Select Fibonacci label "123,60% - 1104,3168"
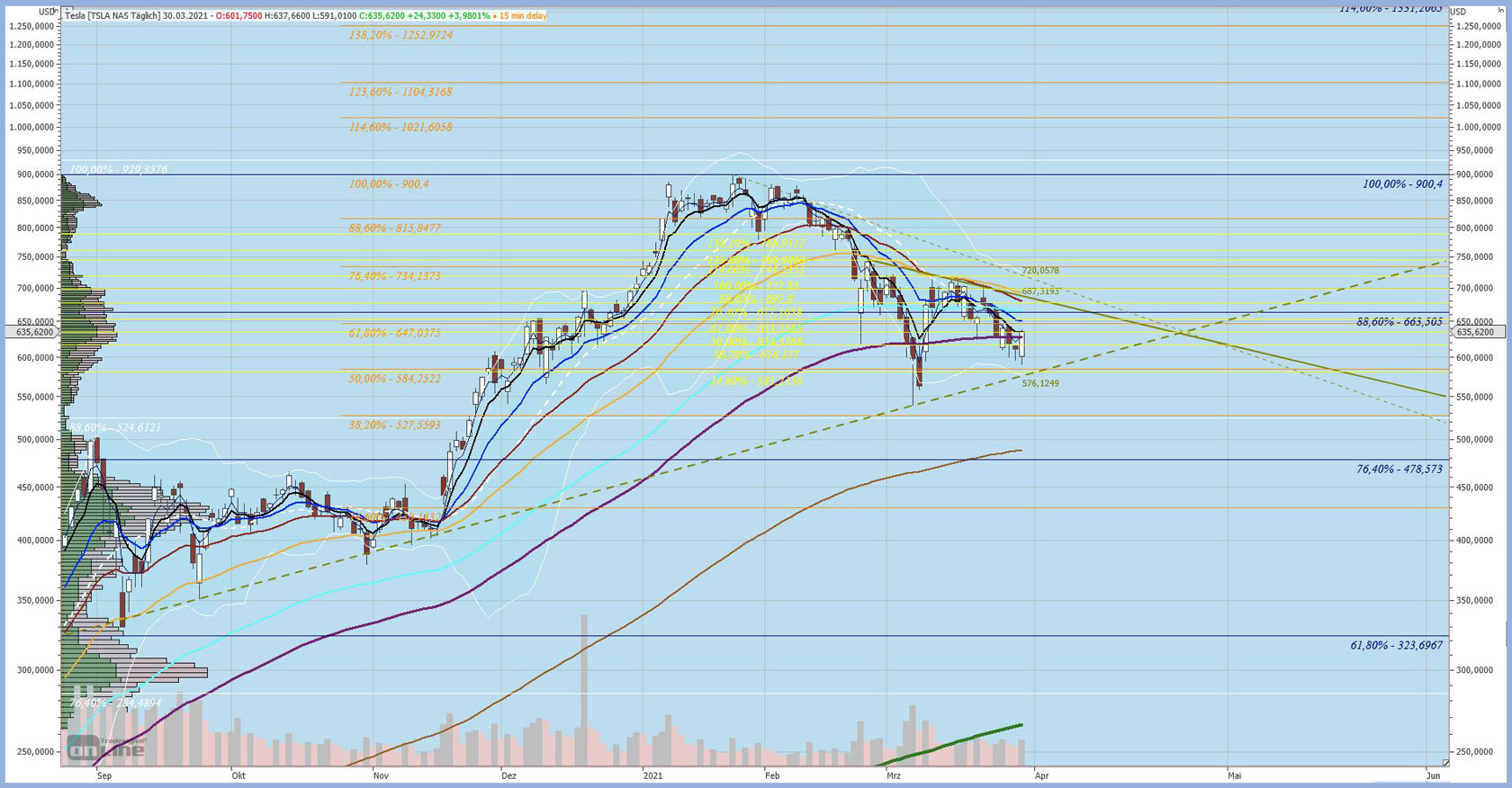This screenshot has width=1512, height=788. point(400,92)
